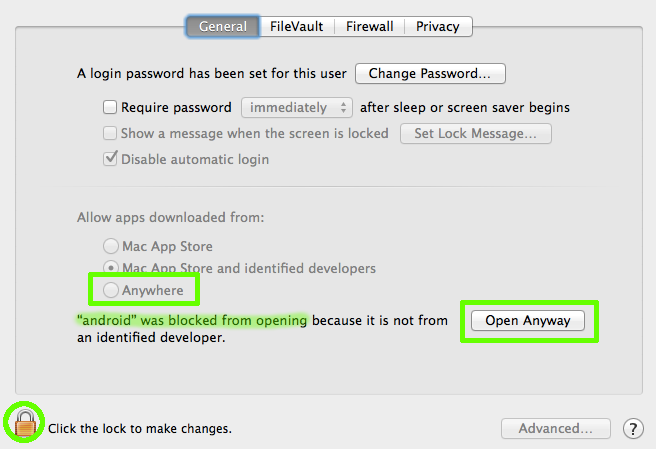The height and width of the screenshot is (449, 656).
Task: Open the Privacy tab
Action: [x=438, y=26]
